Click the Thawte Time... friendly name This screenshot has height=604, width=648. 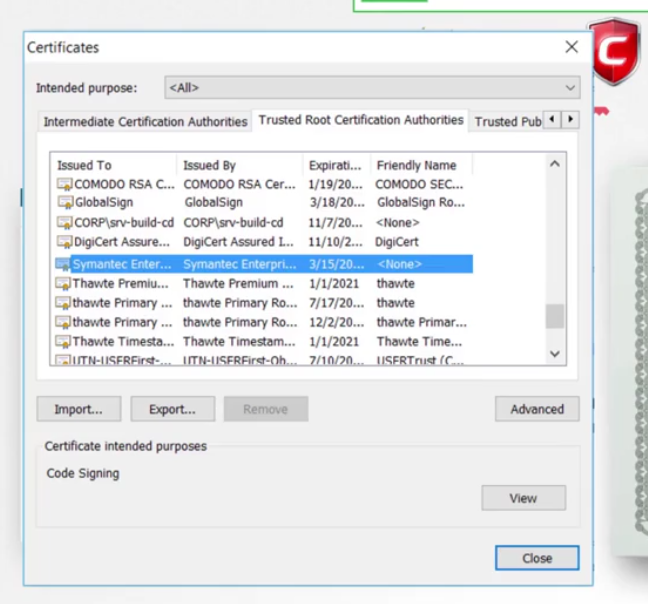[x=419, y=342]
